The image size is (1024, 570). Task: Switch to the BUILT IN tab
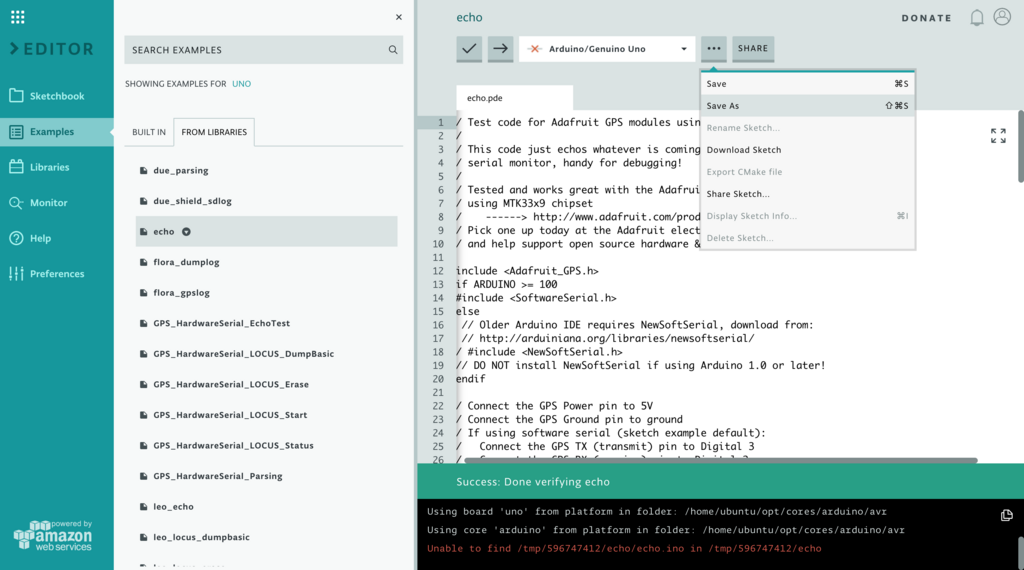(149, 132)
